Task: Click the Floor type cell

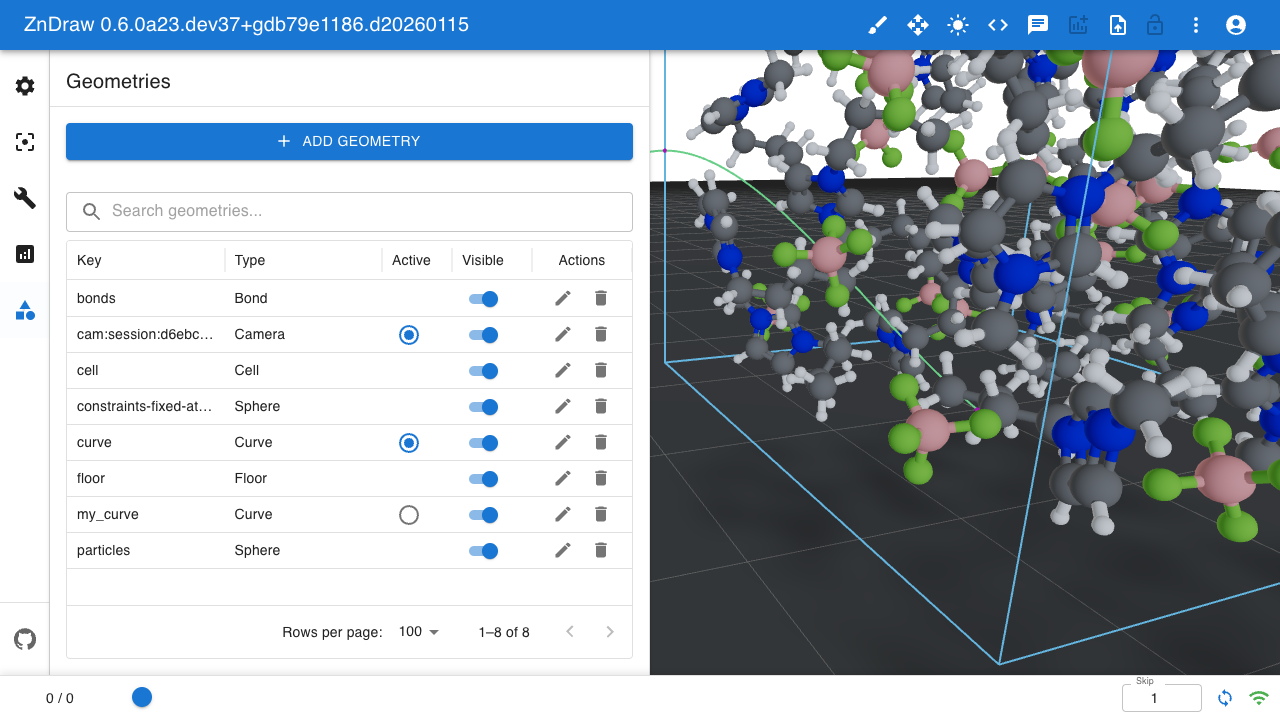Action: click(x=303, y=478)
